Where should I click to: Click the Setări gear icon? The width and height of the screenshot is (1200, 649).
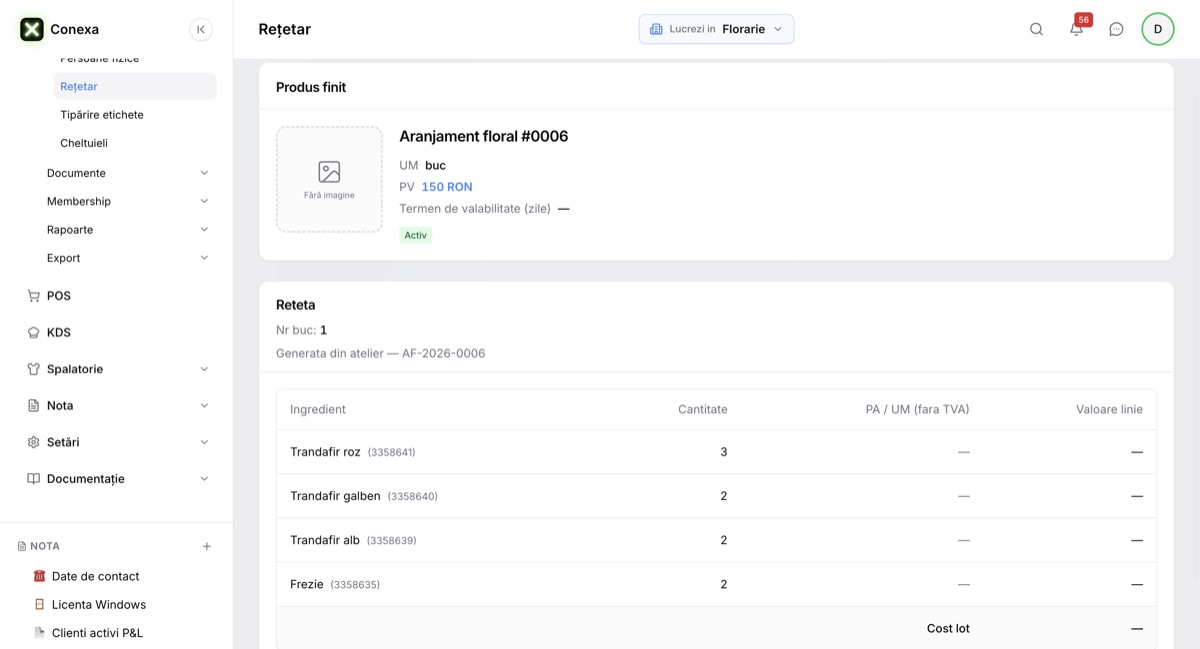point(33,442)
